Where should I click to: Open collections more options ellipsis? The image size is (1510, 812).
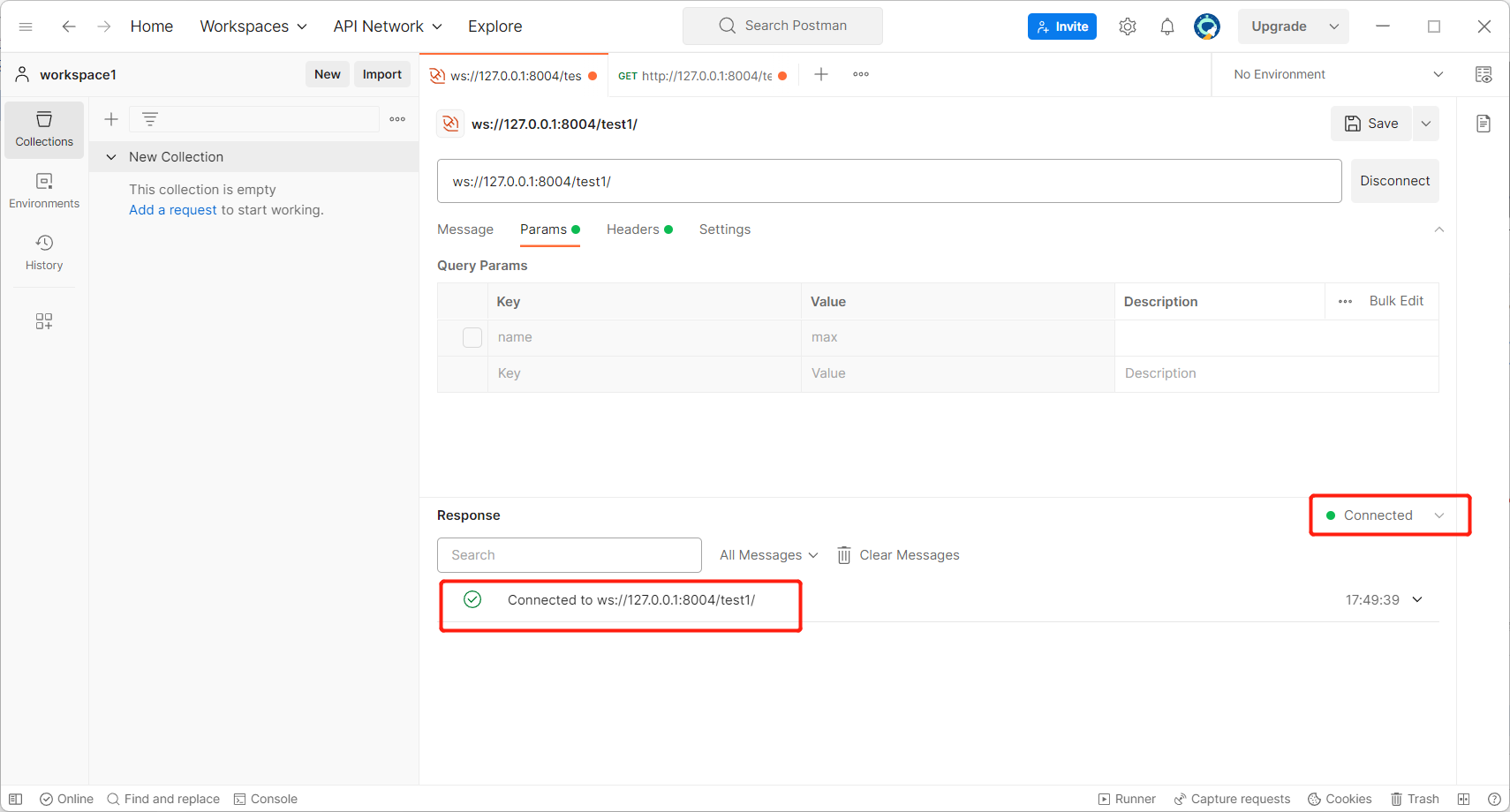click(397, 119)
